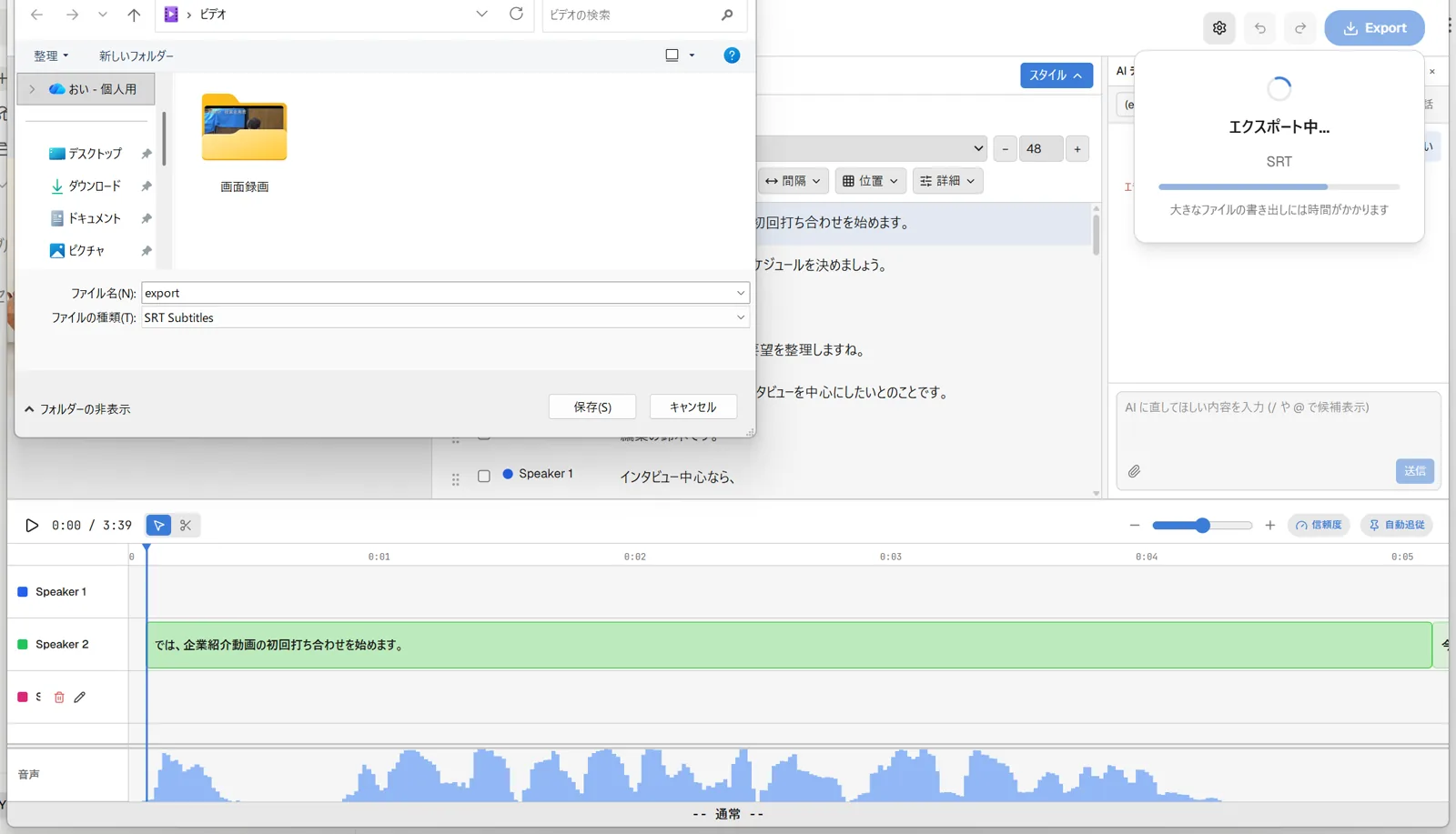1456x834 pixels.
Task: Click the blue color swatch of Speaker 1 track
Action: 23,591
